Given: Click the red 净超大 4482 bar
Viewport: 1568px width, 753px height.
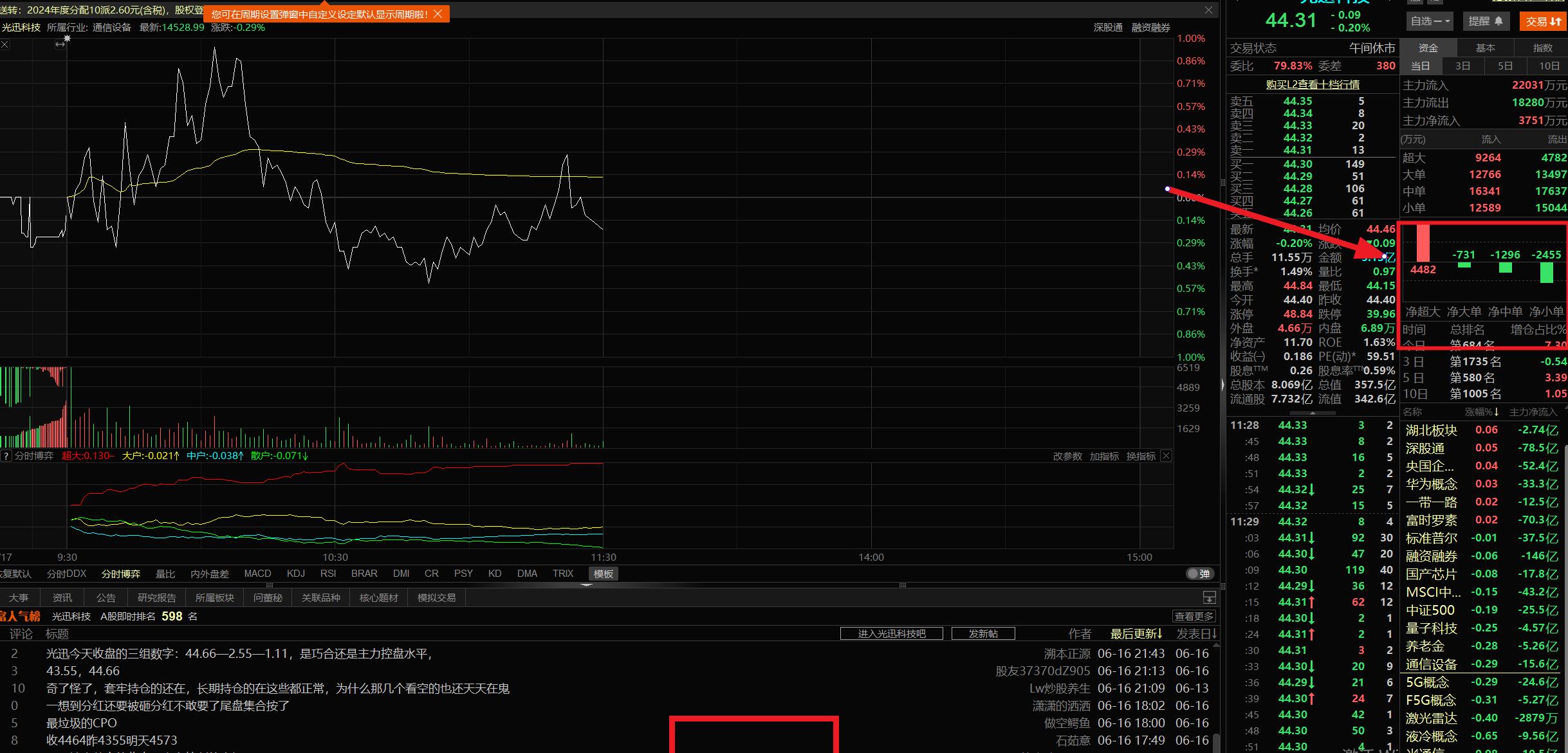Looking at the screenshot, I should tap(1423, 242).
